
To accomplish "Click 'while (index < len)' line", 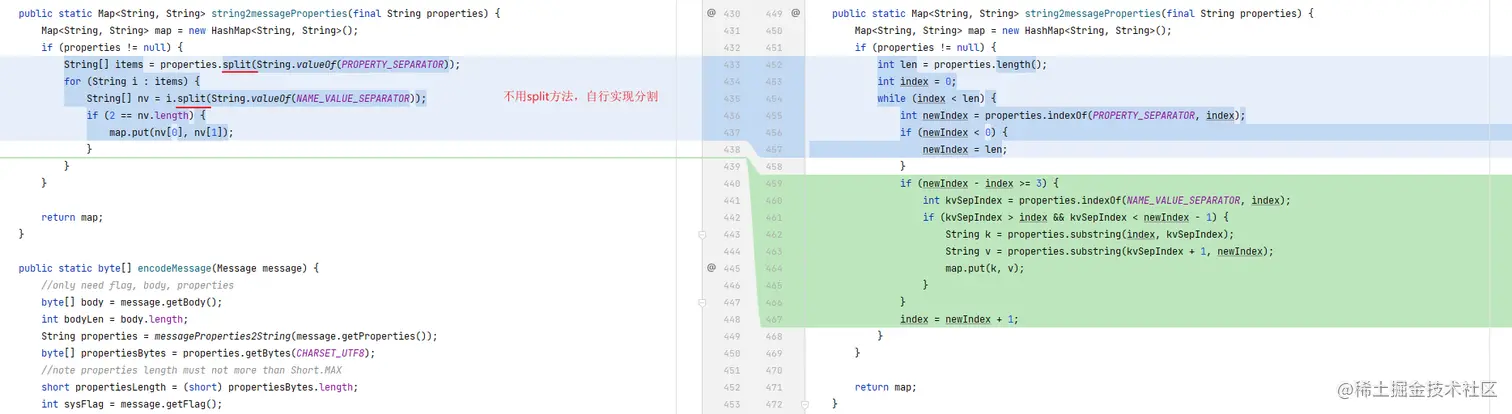I will coord(937,98).
